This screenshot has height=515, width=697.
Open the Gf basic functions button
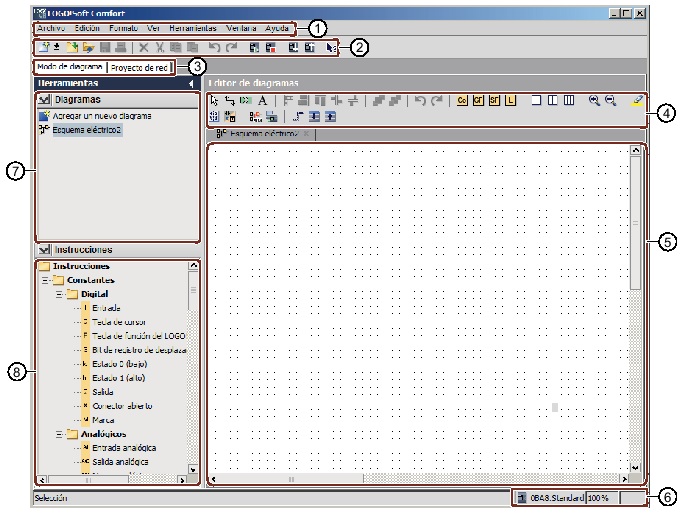pos(478,100)
